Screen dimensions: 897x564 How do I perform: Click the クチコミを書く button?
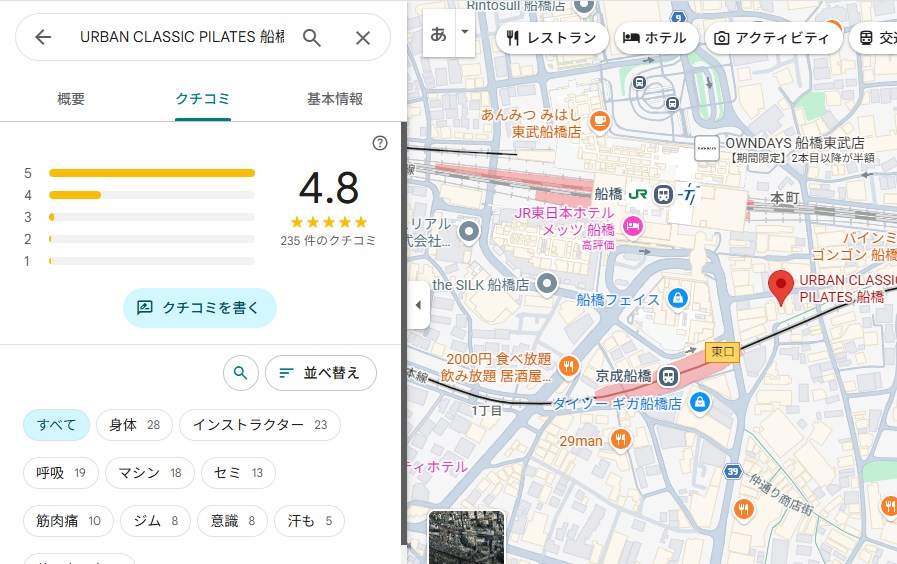pyautogui.click(x=199, y=308)
